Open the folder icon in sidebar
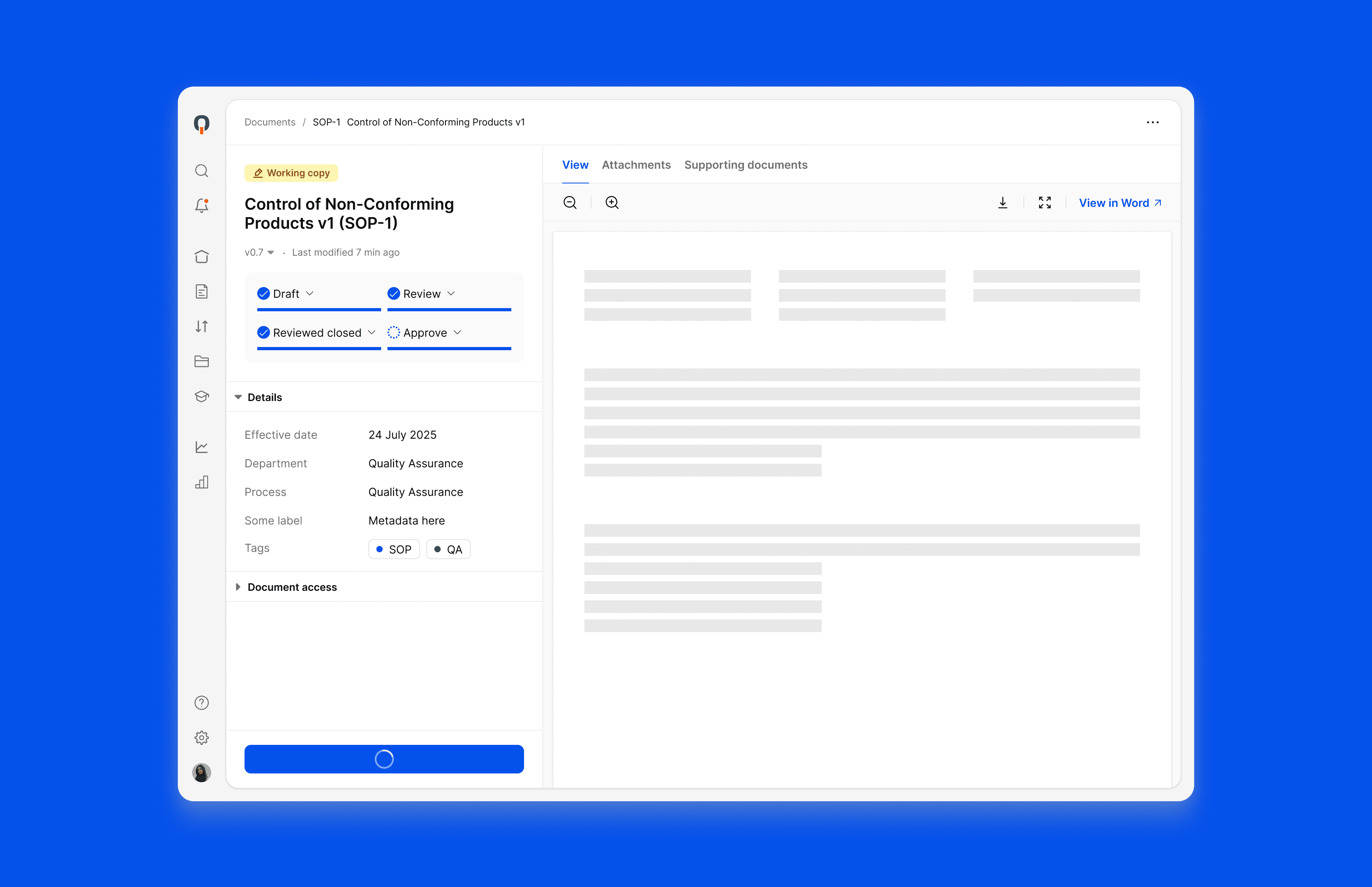This screenshot has width=1372, height=887. (202, 361)
